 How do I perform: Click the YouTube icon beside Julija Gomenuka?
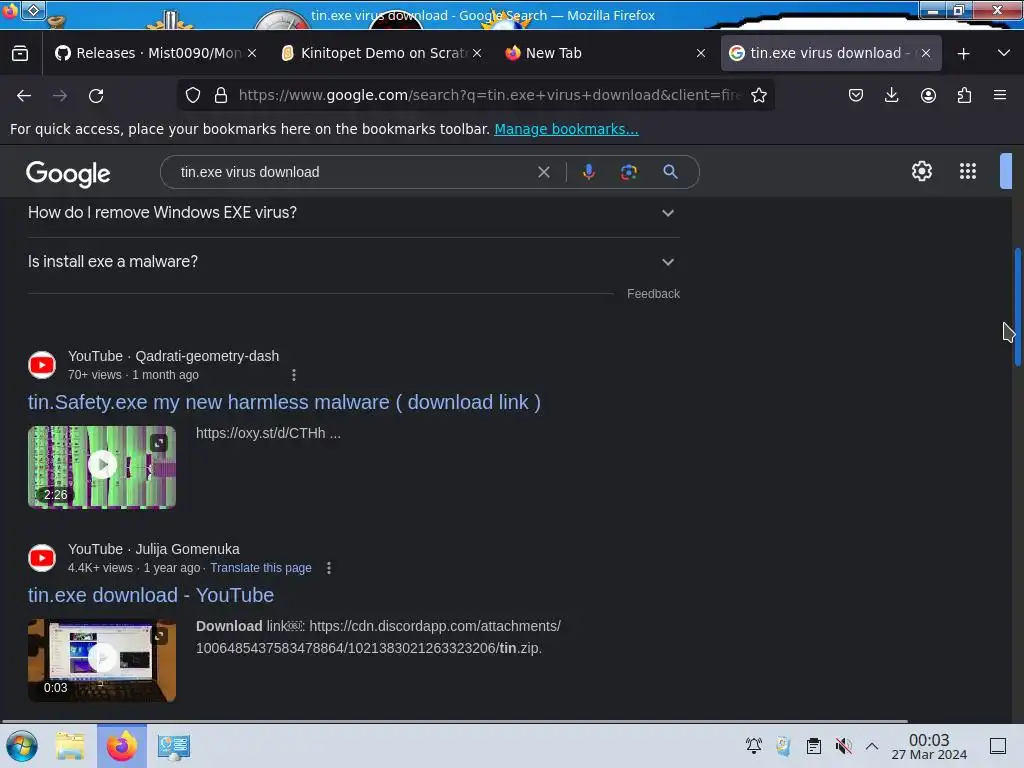click(x=42, y=558)
